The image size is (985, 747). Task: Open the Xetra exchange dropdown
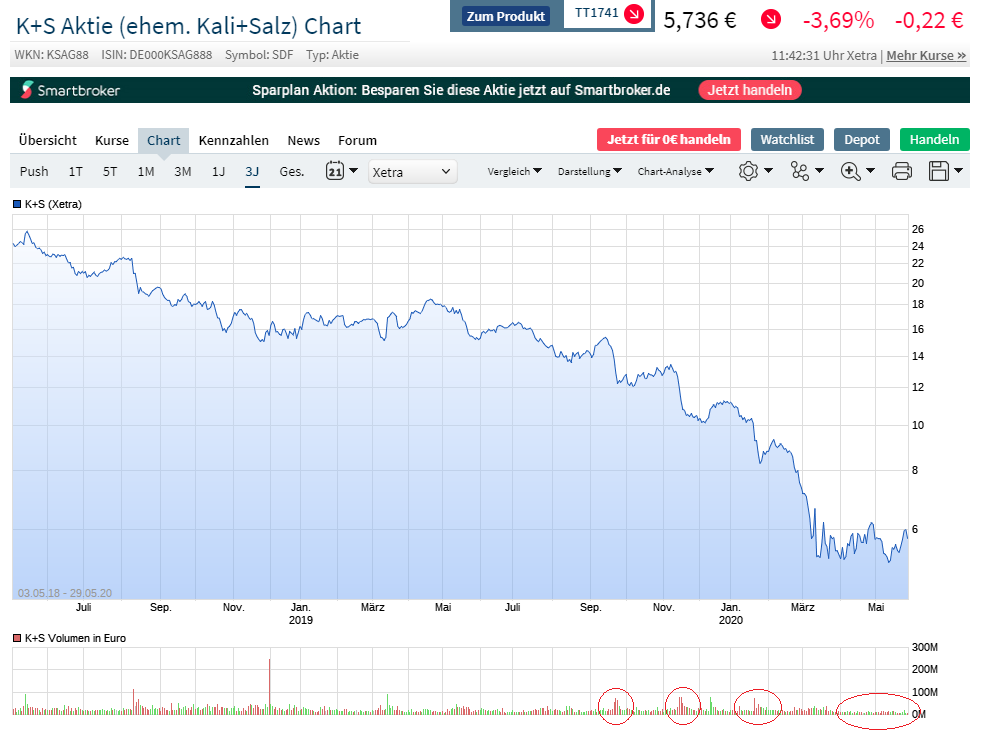tap(412, 172)
